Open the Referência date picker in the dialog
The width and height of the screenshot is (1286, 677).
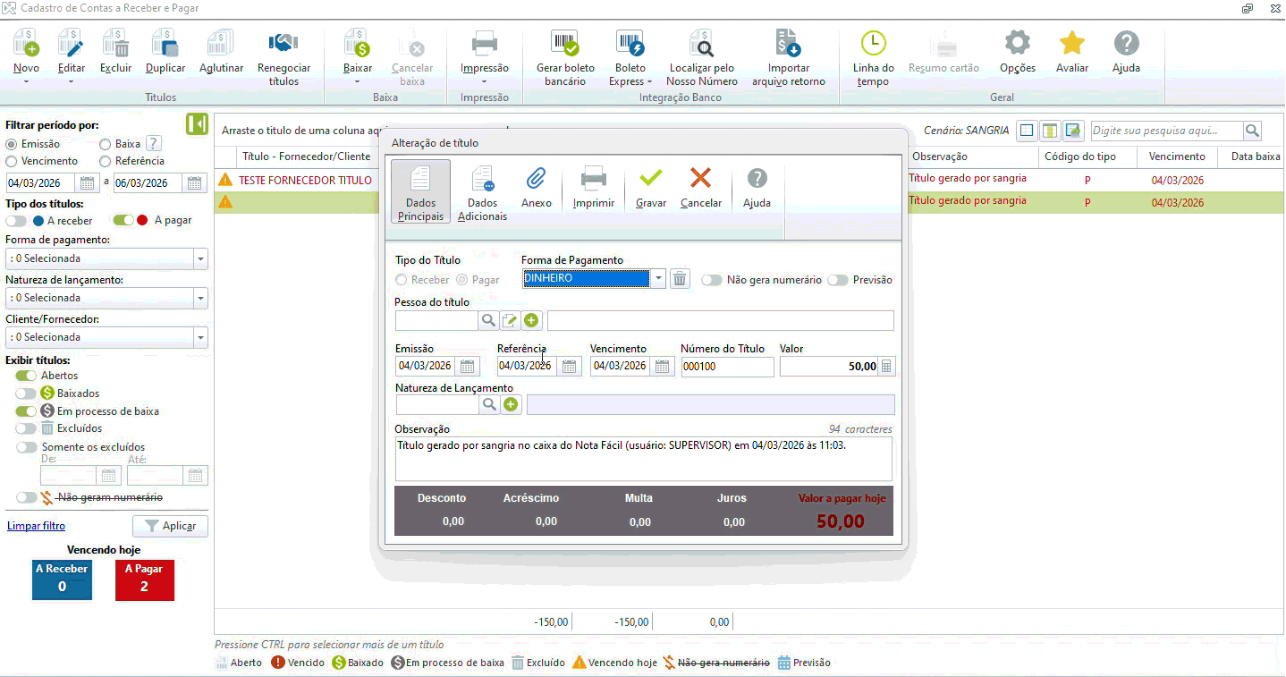coord(569,367)
